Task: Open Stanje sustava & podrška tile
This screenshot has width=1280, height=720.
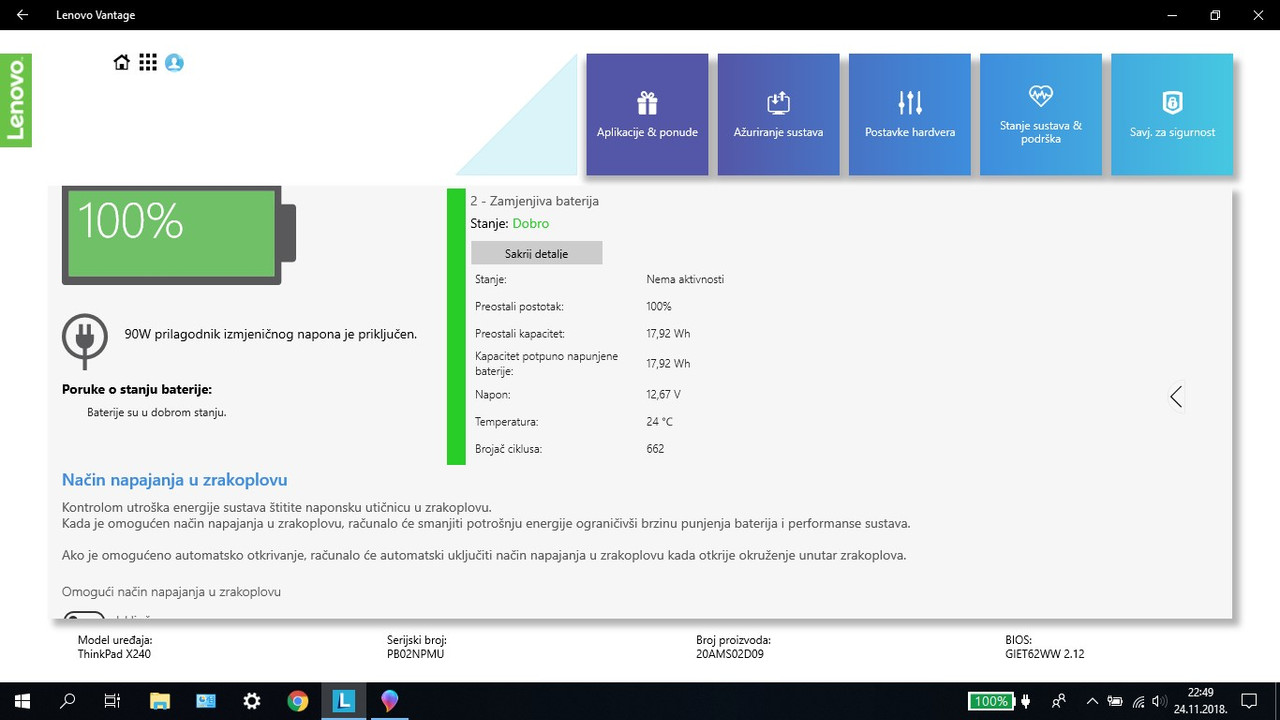Action: click(x=1040, y=115)
